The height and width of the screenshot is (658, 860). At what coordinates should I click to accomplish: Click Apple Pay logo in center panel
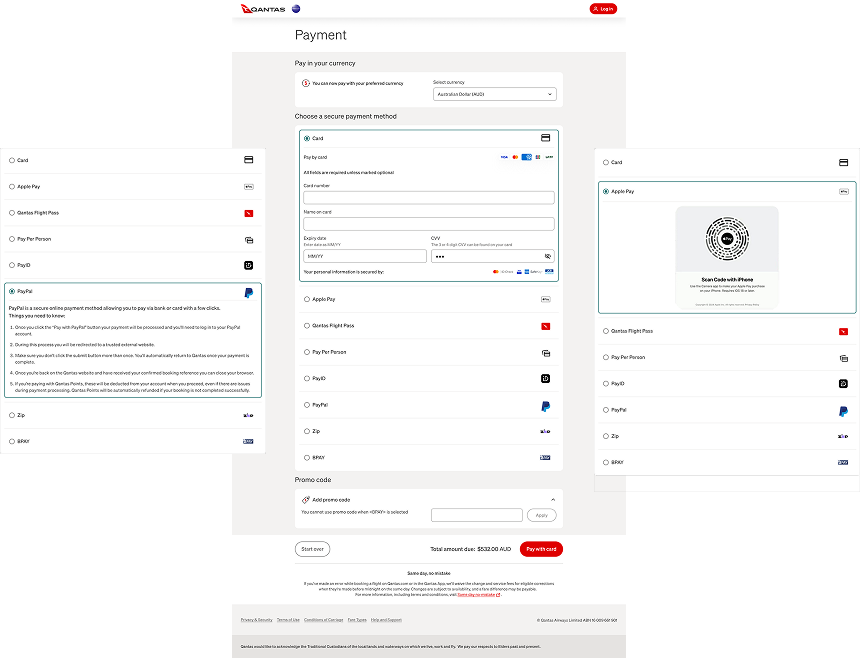(x=546, y=299)
